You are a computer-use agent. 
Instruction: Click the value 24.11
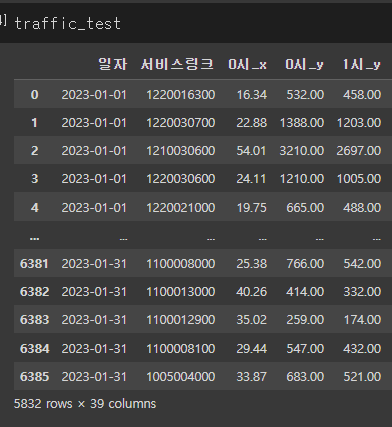point(251,179)
